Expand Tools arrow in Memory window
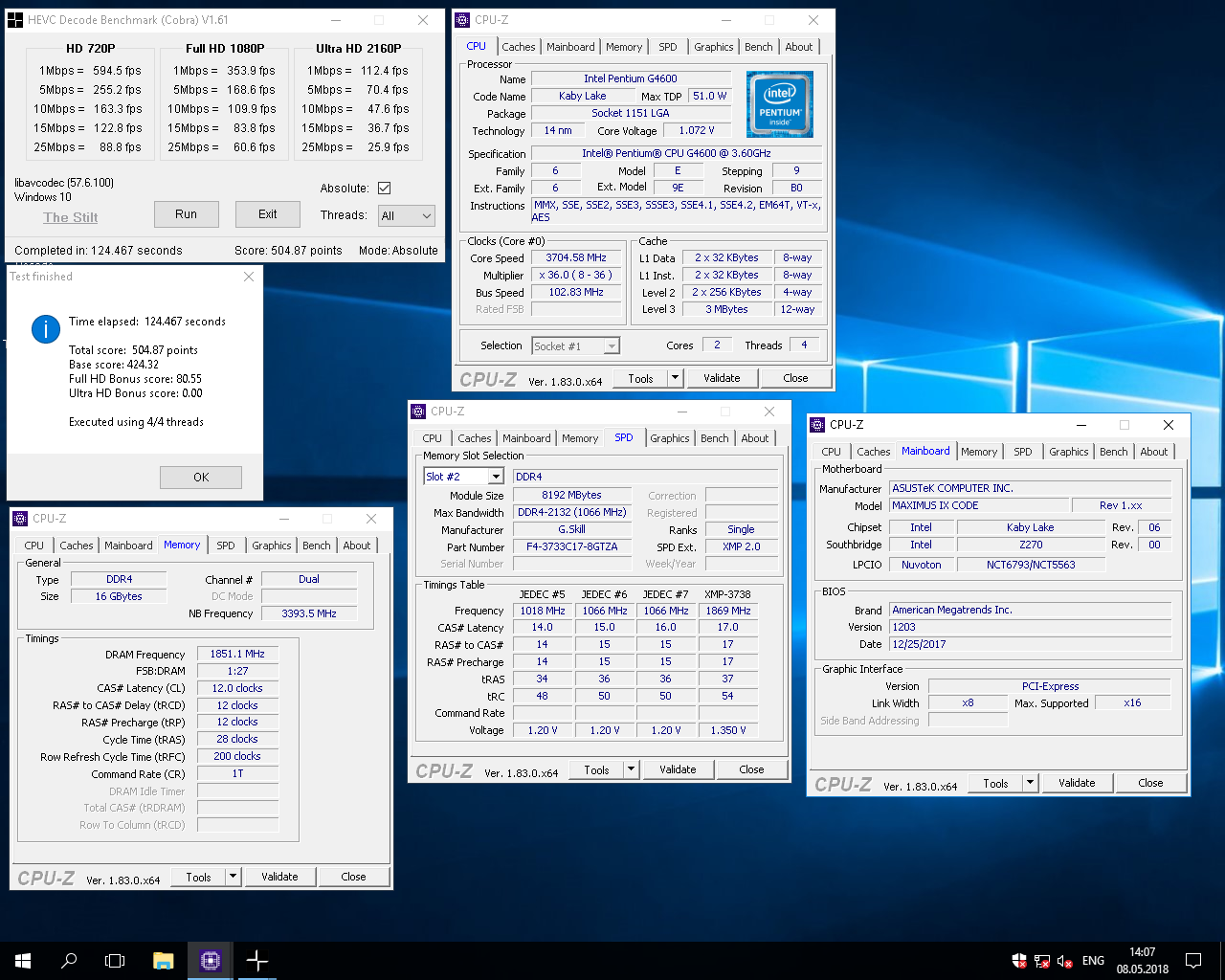This screenshot has width=1225, height=980. tap(233, 877)
